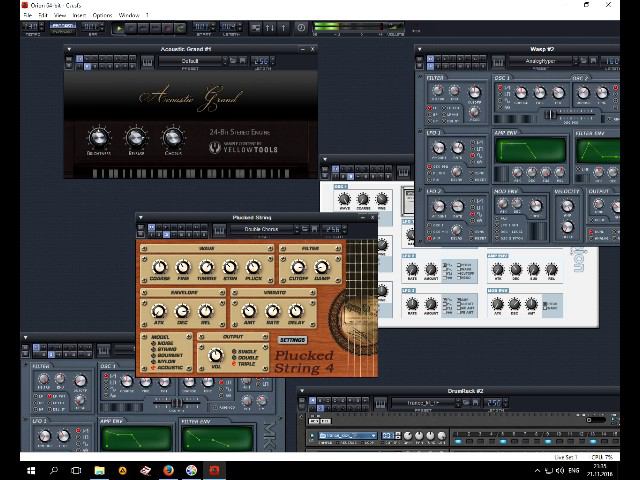
Task: Click the main volume level meter slider
Action: (349, 27)
